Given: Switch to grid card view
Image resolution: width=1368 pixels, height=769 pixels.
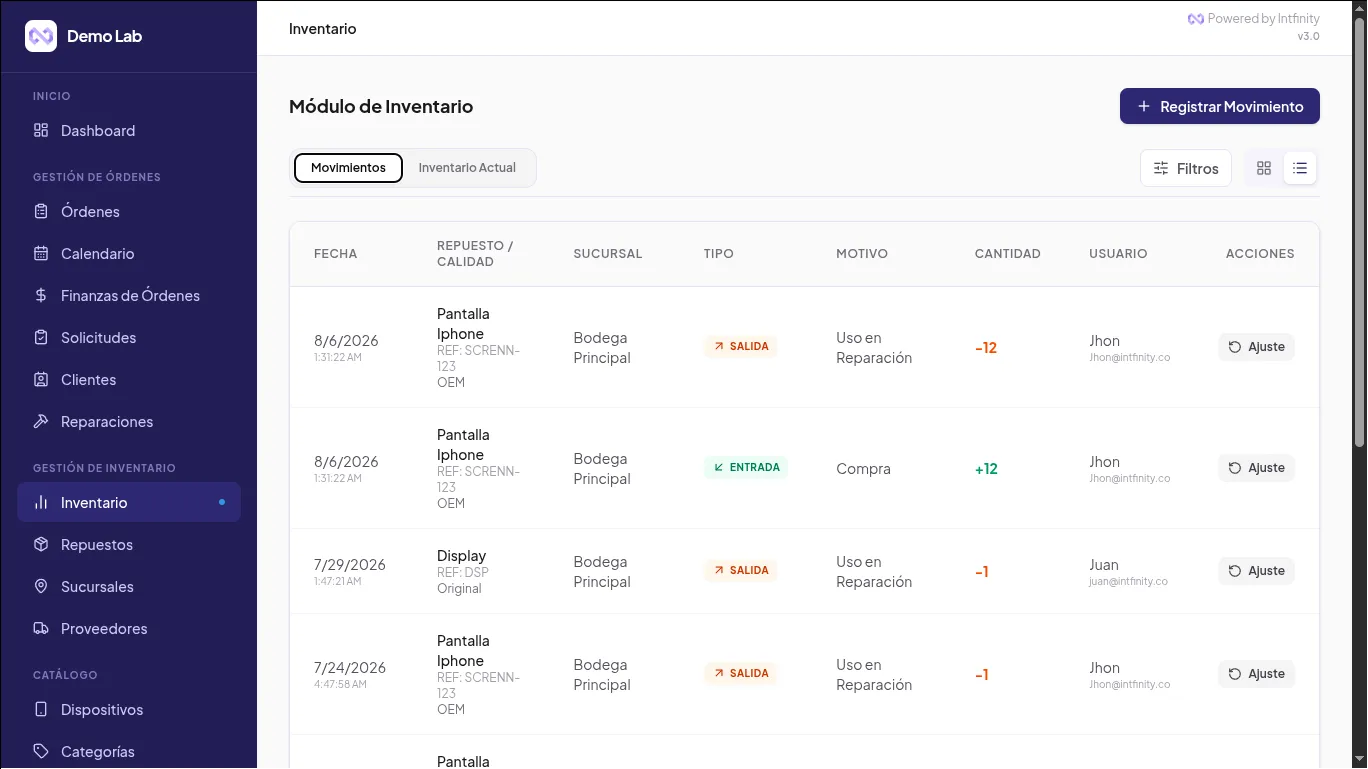Looking at the screenshot, I should click(1264, 168).
